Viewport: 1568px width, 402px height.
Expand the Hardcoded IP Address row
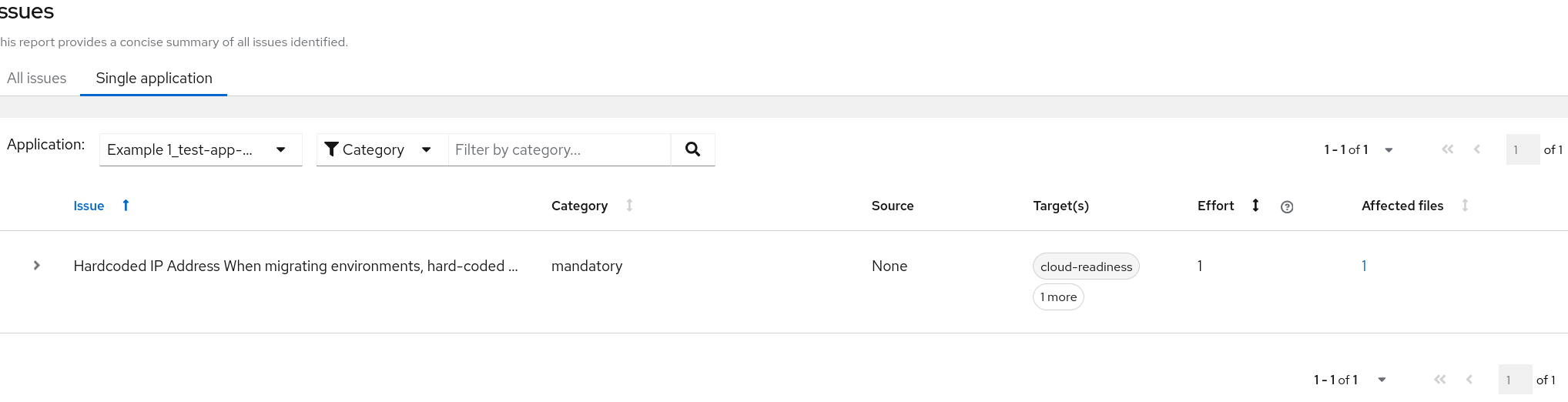(36, 266)
